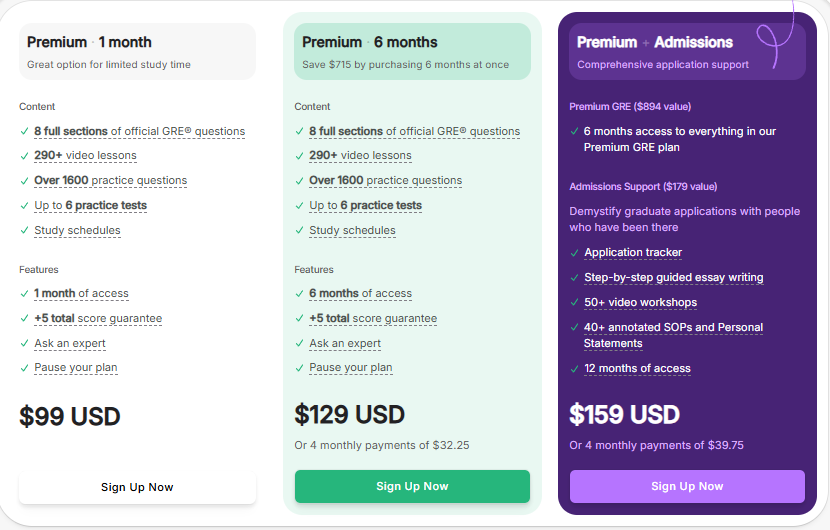Click checkmark beside 12 months of access
Image resolution: width=830 pixels, height=530 pixels.
(x=574, y=368)
